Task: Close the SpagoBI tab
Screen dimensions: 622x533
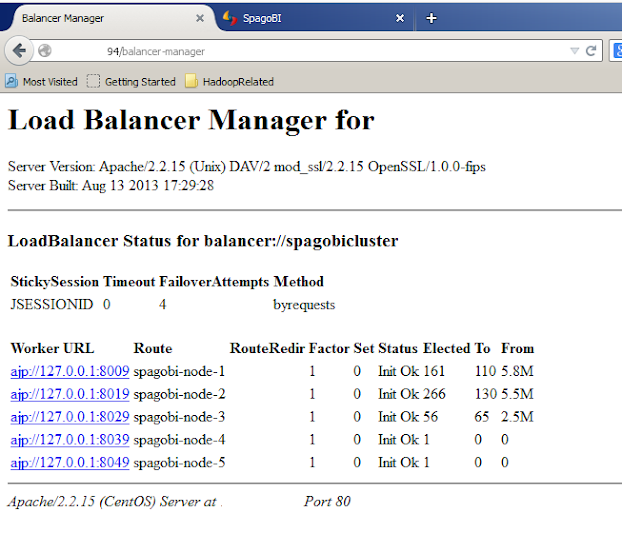Action: 400,18
